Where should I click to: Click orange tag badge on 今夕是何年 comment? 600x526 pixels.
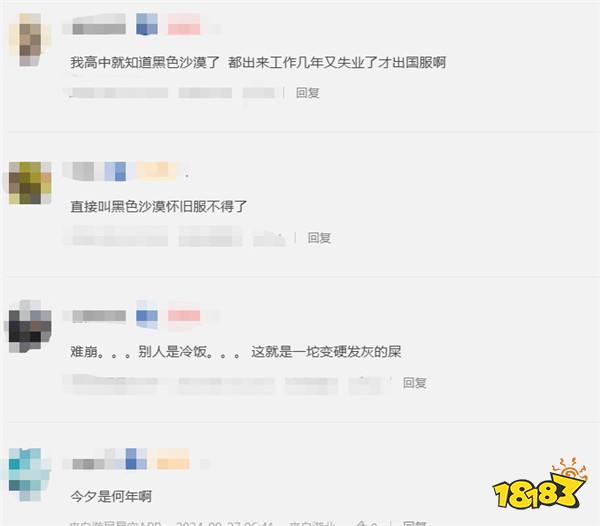(173, 459)
